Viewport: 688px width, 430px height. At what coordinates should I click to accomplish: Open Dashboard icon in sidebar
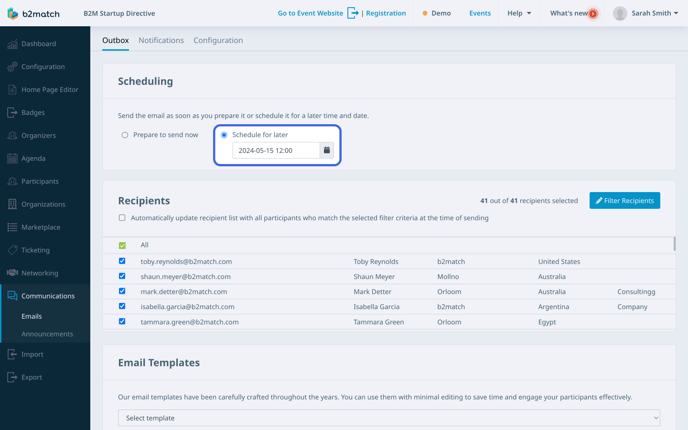(x=12, y=44)
